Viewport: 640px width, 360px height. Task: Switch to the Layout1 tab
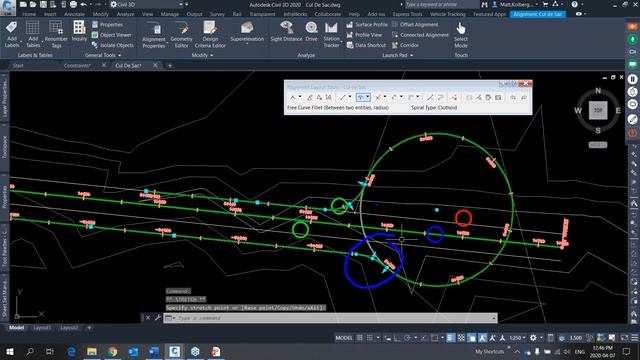pyautogui.click(x=42, y=327)
